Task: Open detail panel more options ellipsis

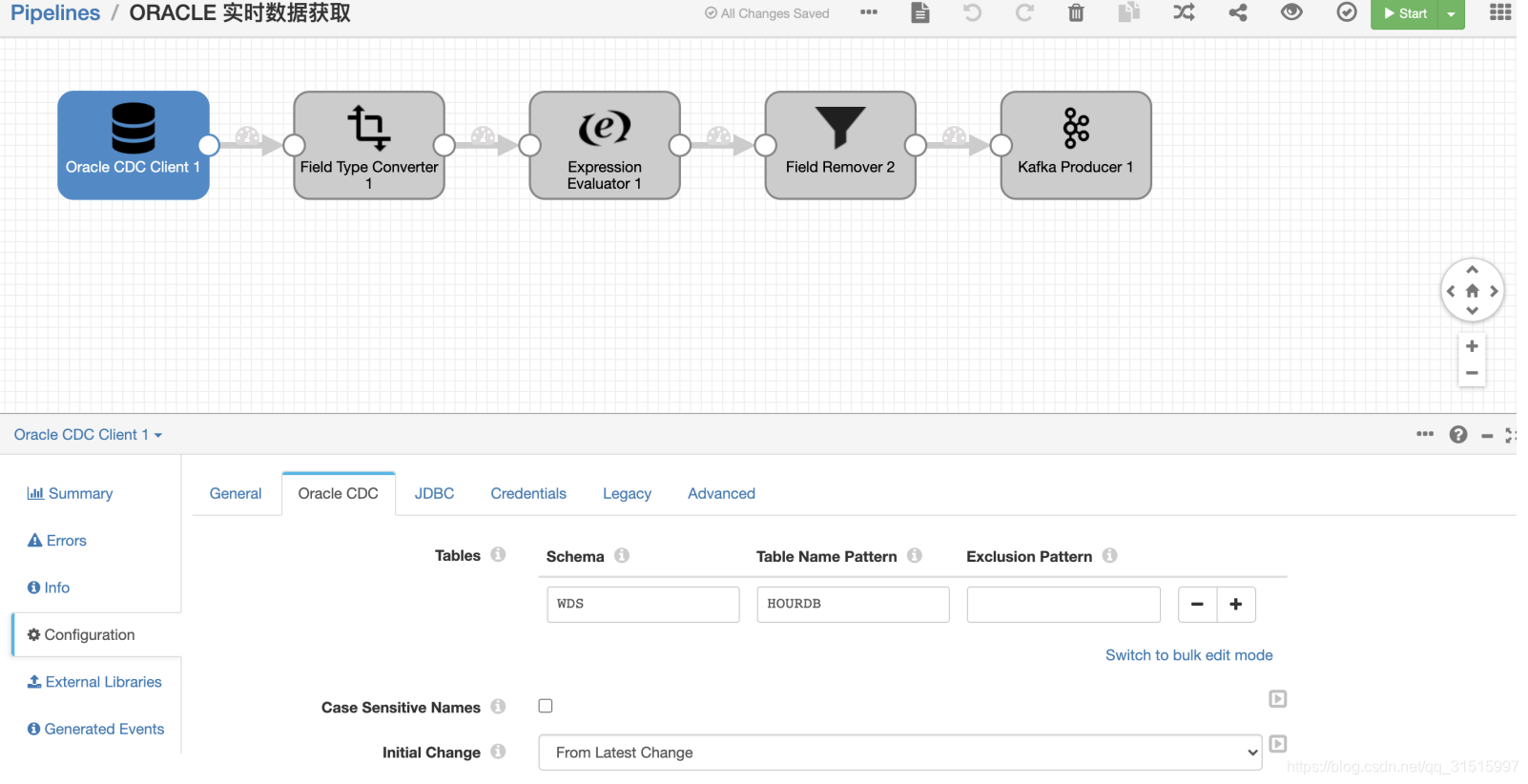Action: 1425,434
